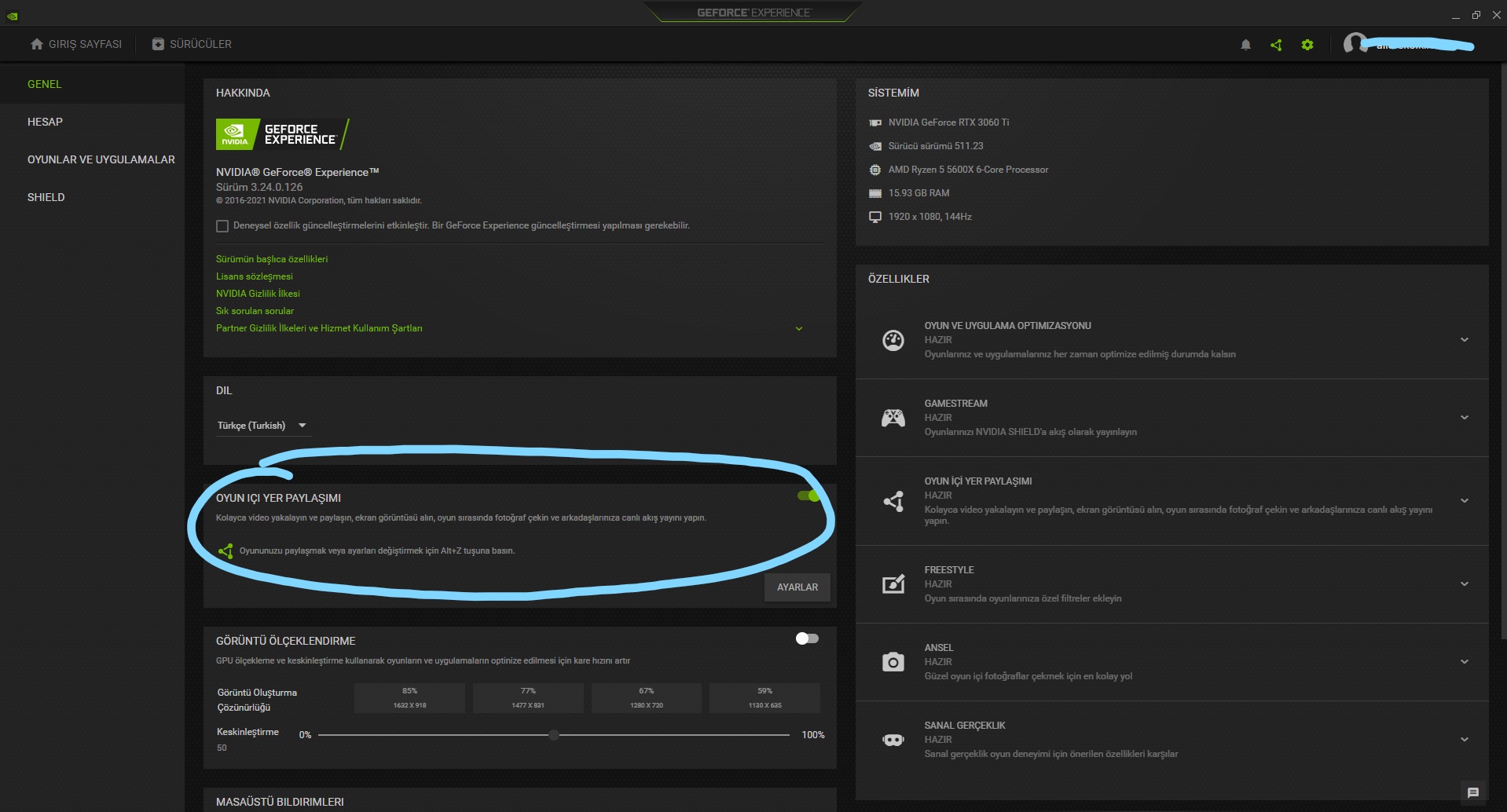The width and height of the screenshot is (1507, 812).
Task: Click the GPU icon beside RTX 3060 Ti
Action: pos(875,123)
